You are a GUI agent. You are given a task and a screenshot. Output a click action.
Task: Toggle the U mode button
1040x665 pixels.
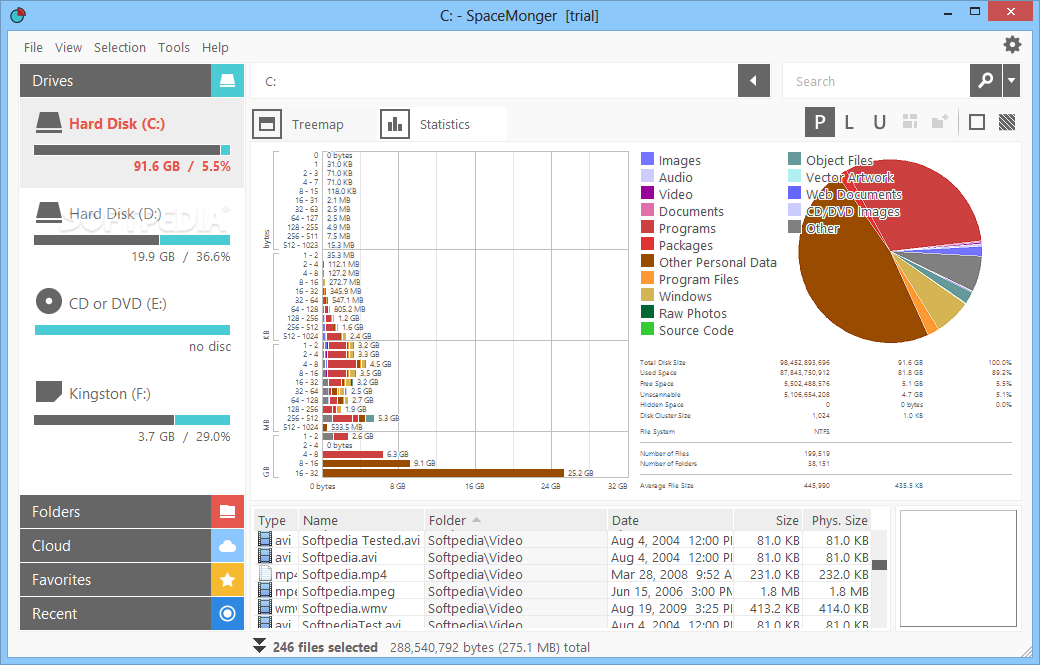point(879,122)
